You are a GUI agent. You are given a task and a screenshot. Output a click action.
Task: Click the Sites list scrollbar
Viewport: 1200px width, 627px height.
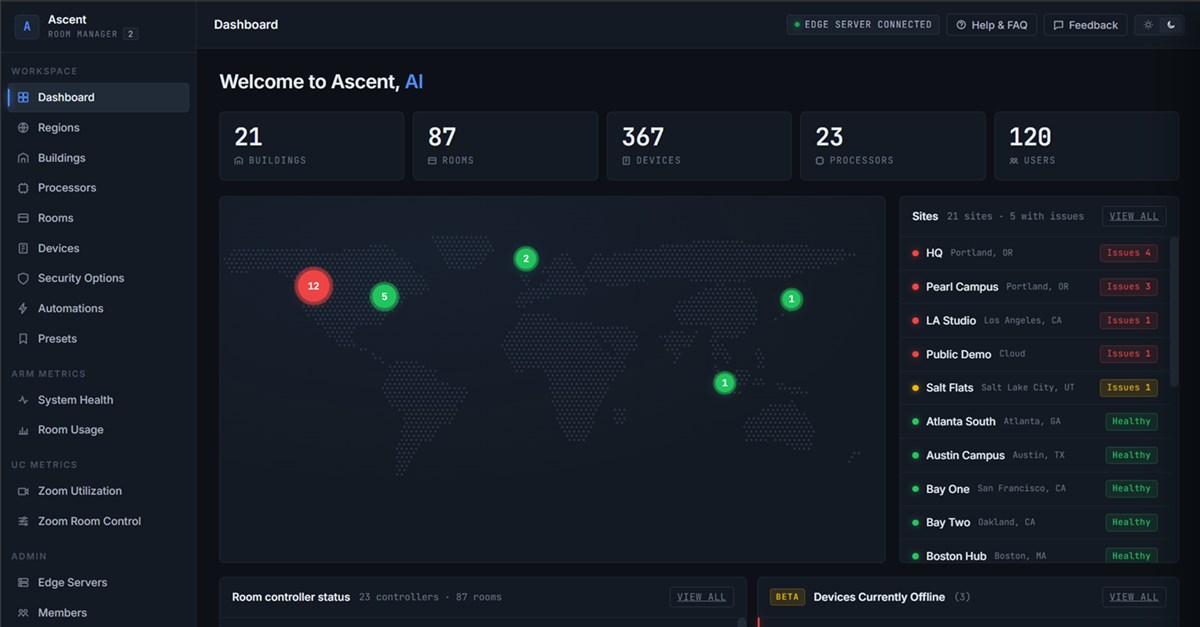tap(1174, 312)
